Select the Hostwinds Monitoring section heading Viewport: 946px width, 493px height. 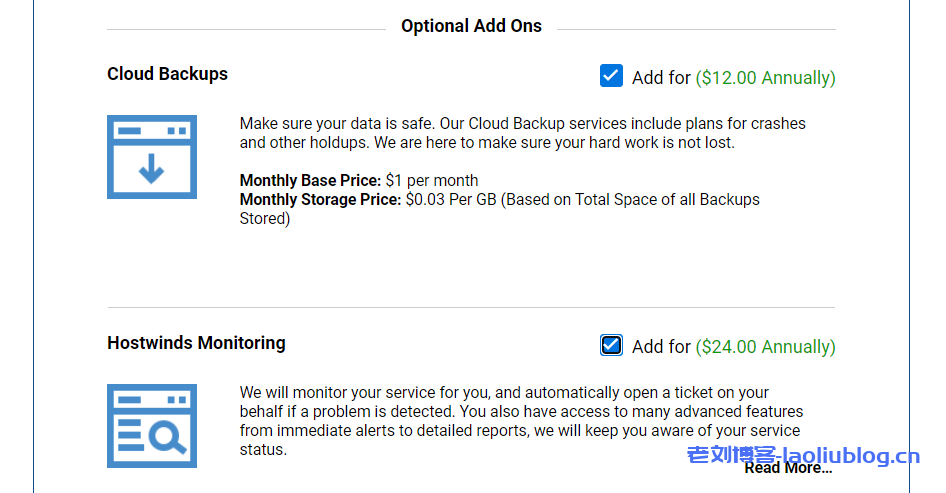click(196, 343)
